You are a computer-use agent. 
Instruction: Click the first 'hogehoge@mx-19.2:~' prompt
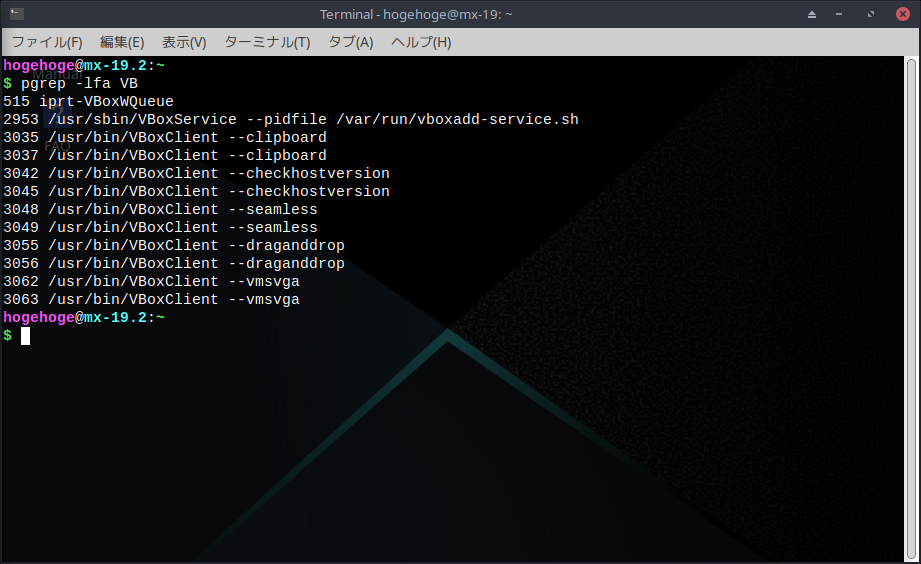(x=84, y=65)
